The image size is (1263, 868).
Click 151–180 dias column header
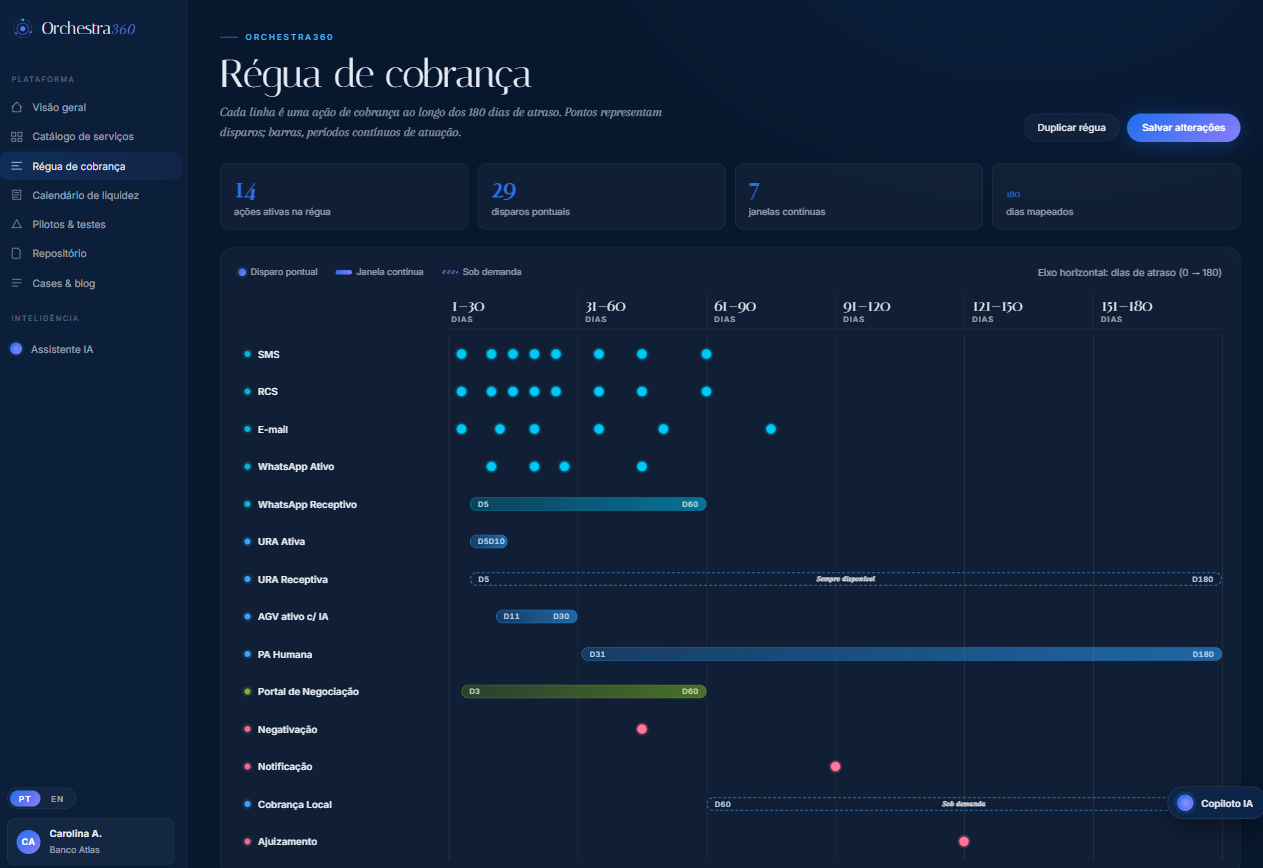1126,311
